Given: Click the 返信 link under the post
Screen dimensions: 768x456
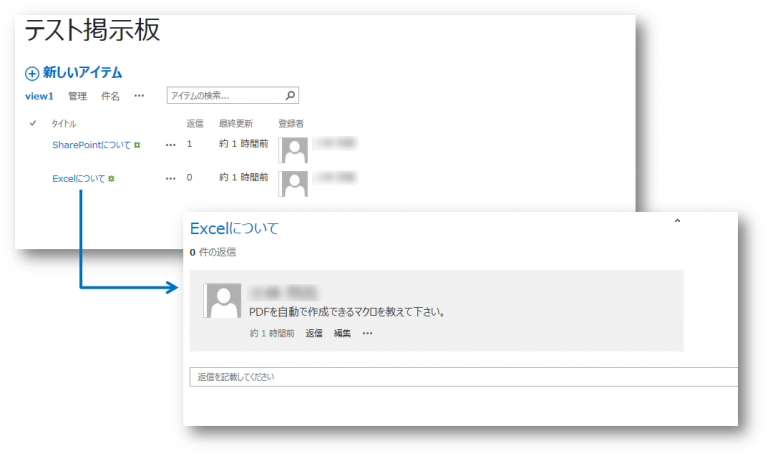Looking at the screenshot, I should [314, 333].
